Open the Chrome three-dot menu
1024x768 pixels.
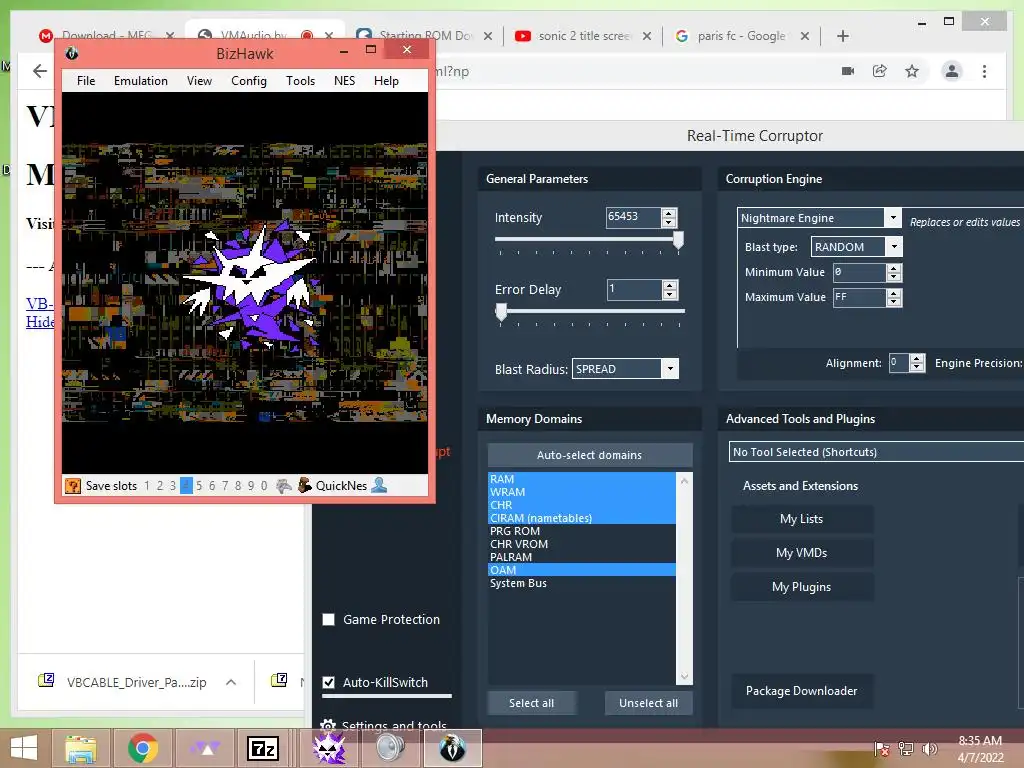pos(984,71)
